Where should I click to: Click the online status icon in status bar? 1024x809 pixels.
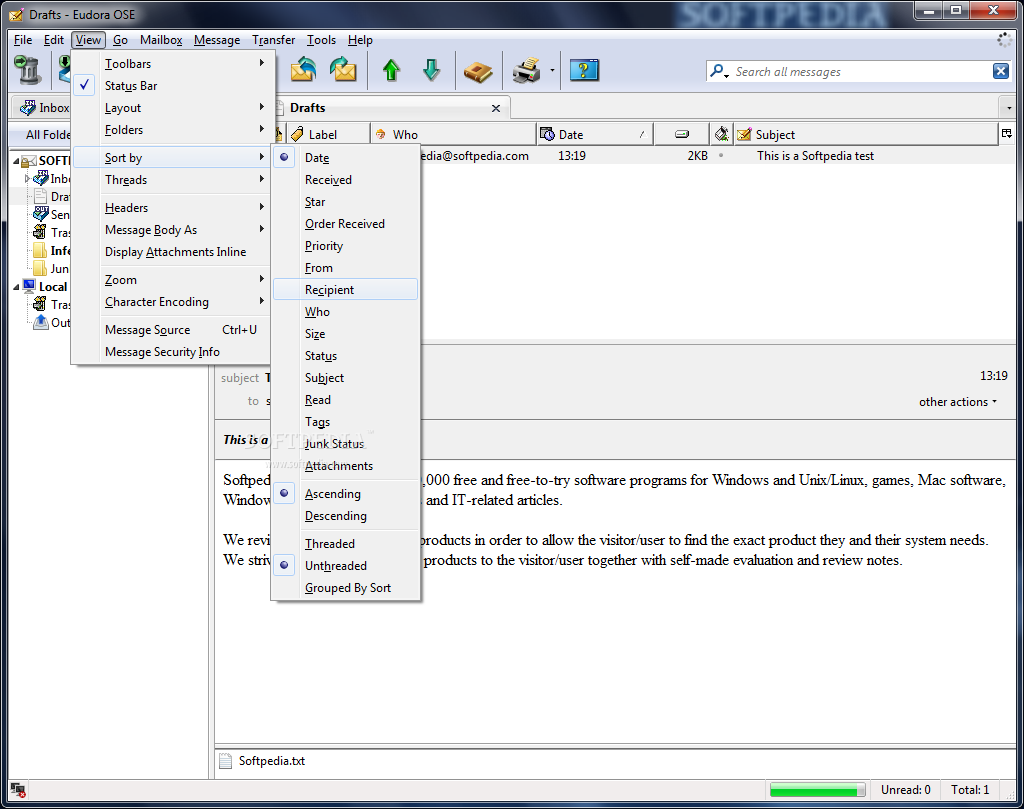(x=18, y=789)
